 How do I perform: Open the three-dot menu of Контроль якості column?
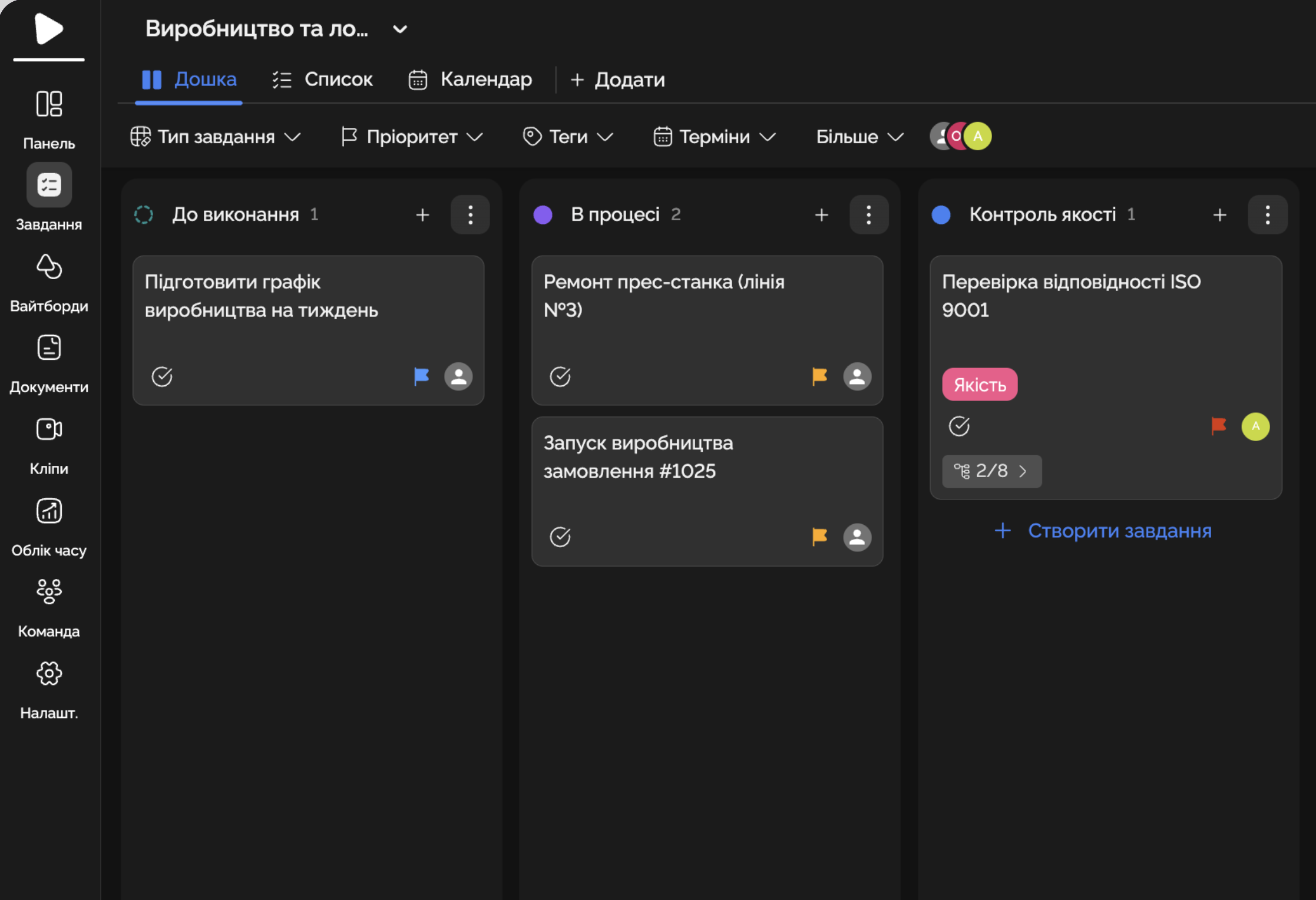click(x=1267, y=214)
